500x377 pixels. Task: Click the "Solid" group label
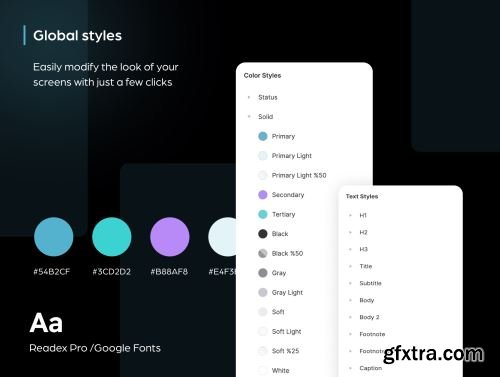[265, 117]
